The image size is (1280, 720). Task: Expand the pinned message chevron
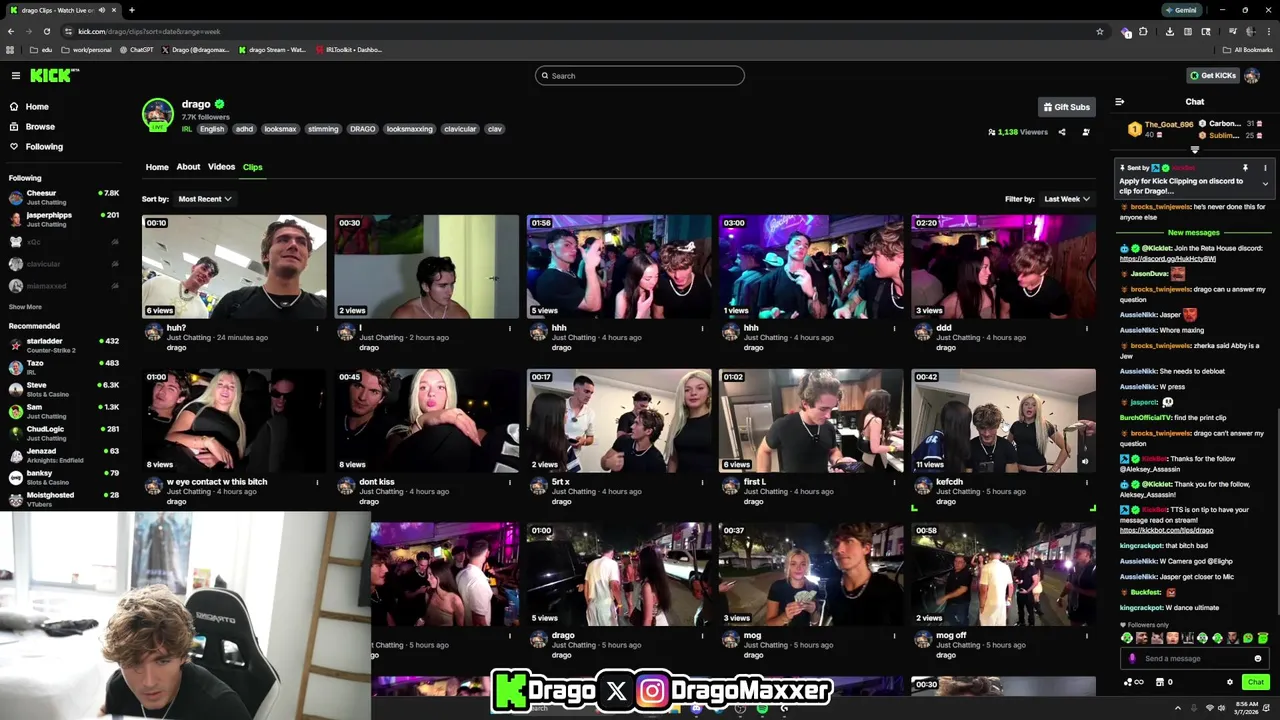pos(1265,184)
